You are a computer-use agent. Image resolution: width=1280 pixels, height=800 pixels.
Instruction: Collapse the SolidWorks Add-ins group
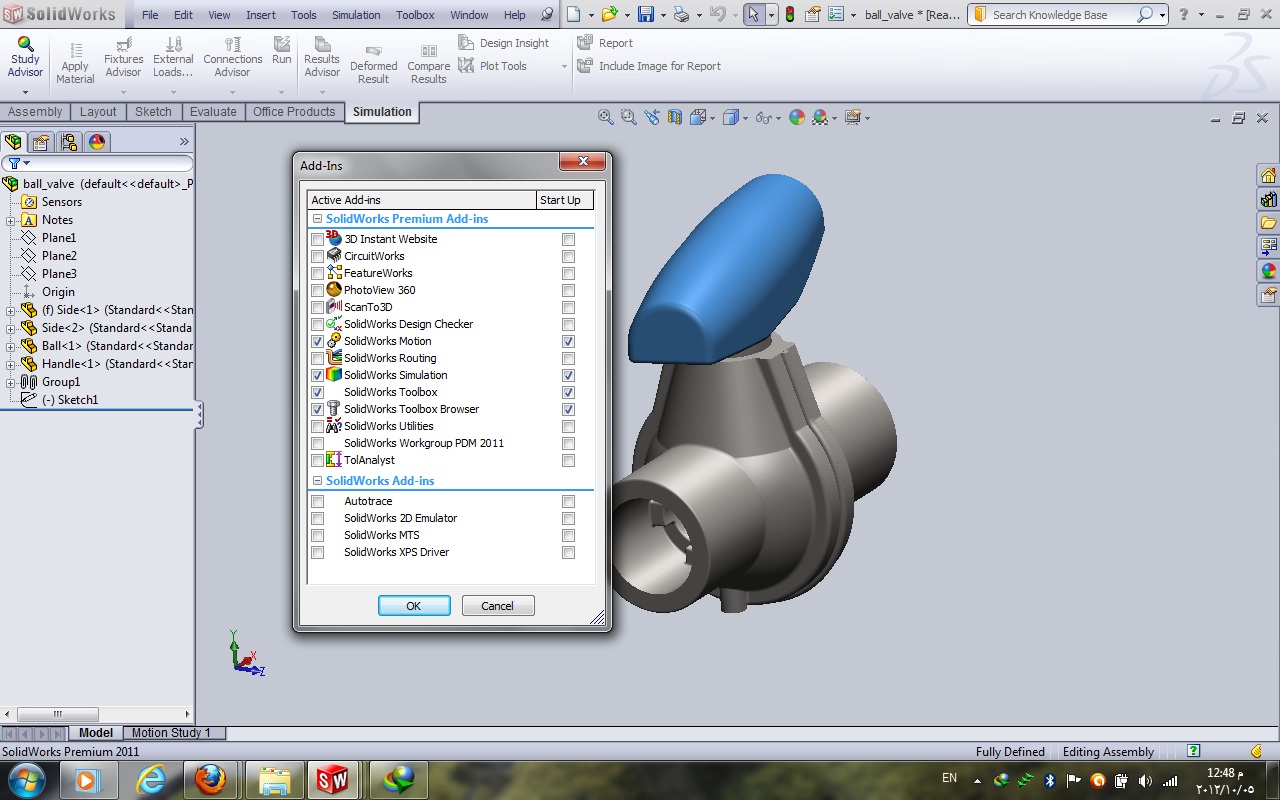pos(317,481)
